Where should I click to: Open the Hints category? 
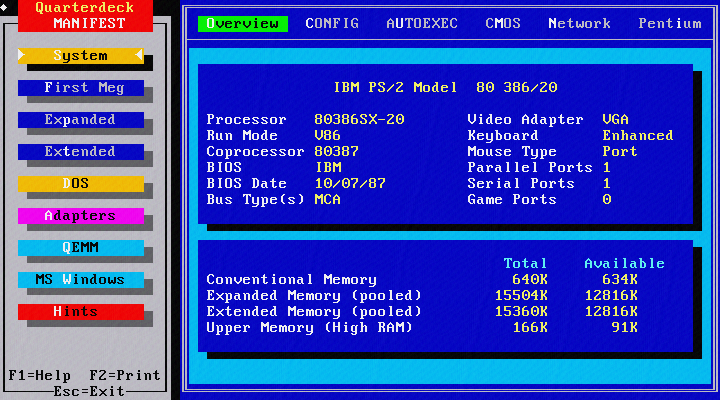click(81, 312)
